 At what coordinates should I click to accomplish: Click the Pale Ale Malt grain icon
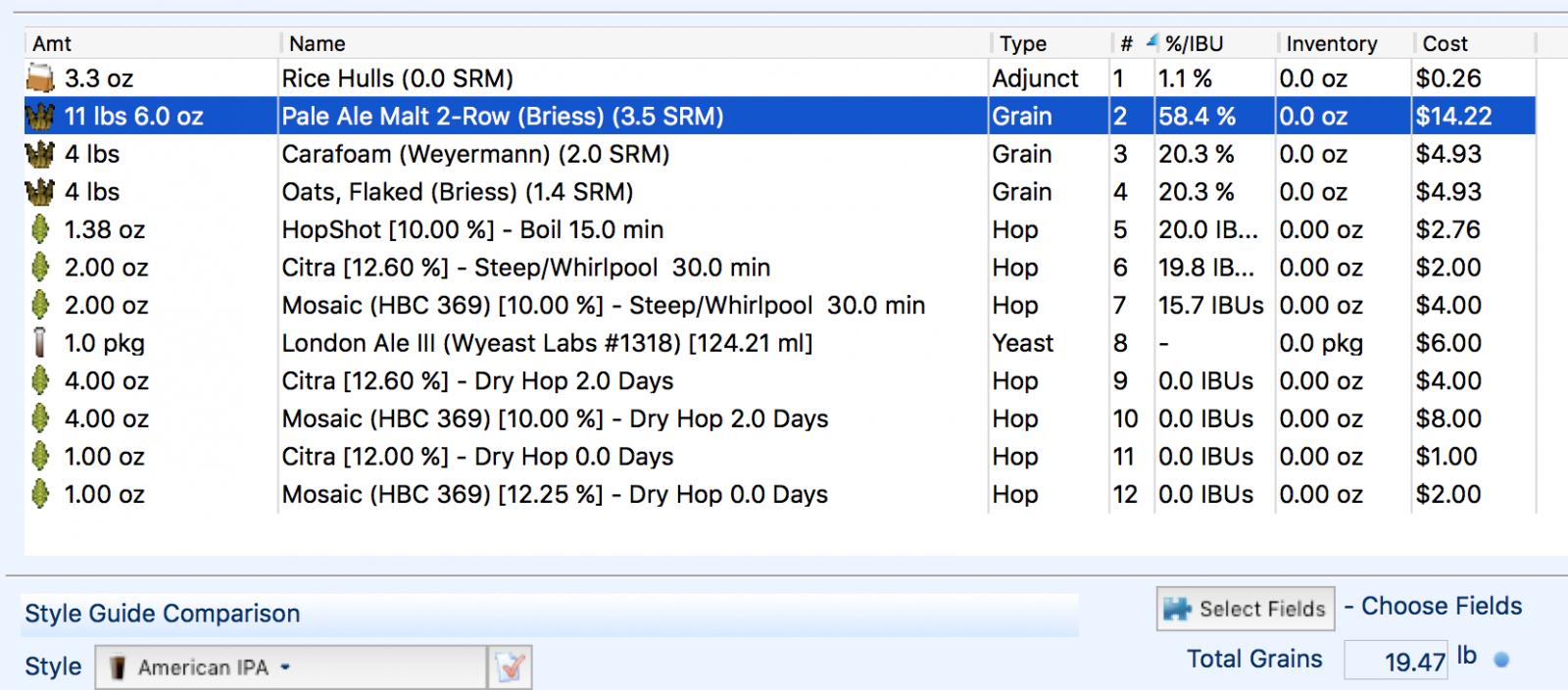(x=40, y=117)
